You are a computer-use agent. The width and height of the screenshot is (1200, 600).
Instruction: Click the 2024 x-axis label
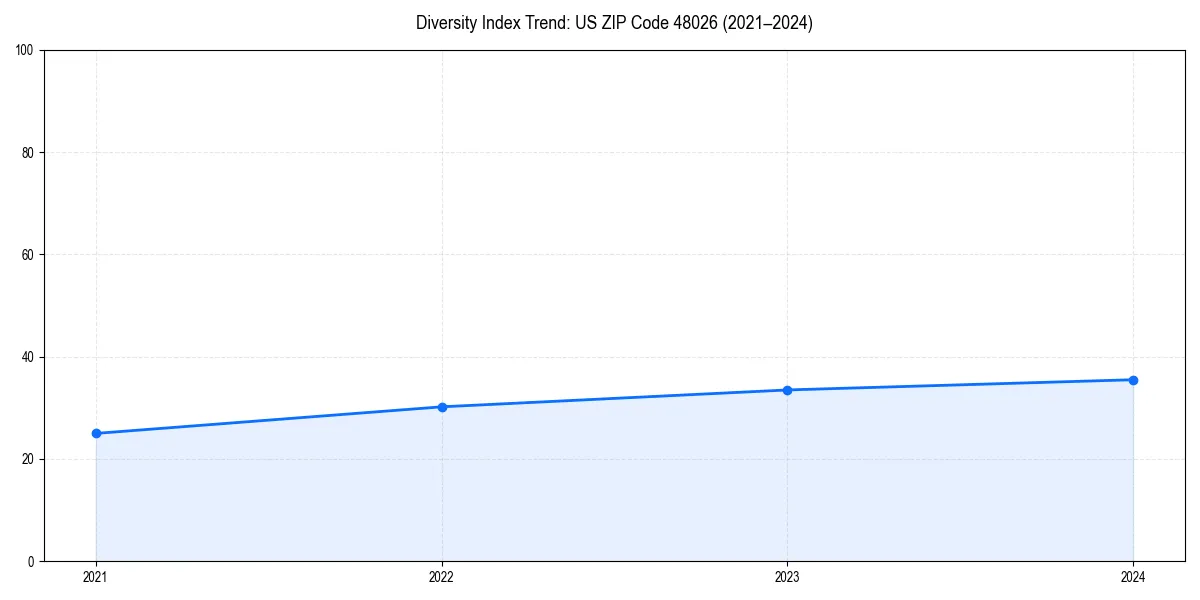(x=1133, y=577)
